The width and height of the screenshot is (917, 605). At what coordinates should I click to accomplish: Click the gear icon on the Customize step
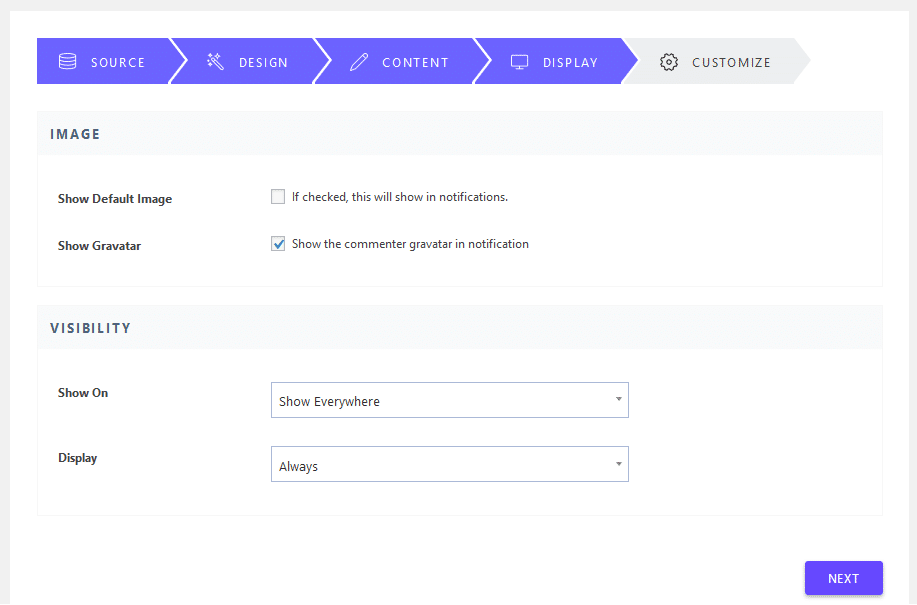tap(669, 61)
